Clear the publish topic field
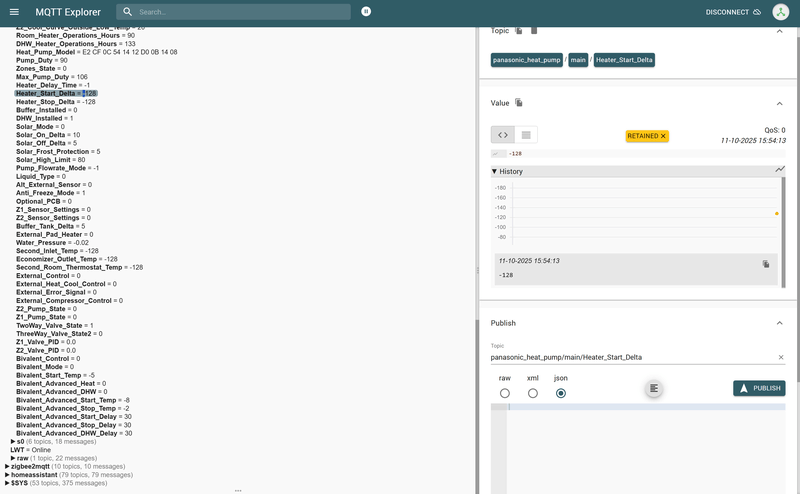 [781, 357]
